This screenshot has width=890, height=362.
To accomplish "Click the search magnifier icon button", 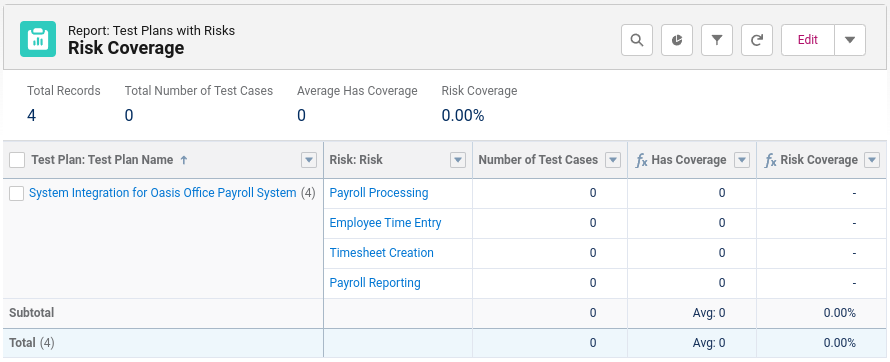I will pyautogui.click(x=637, y=40).
